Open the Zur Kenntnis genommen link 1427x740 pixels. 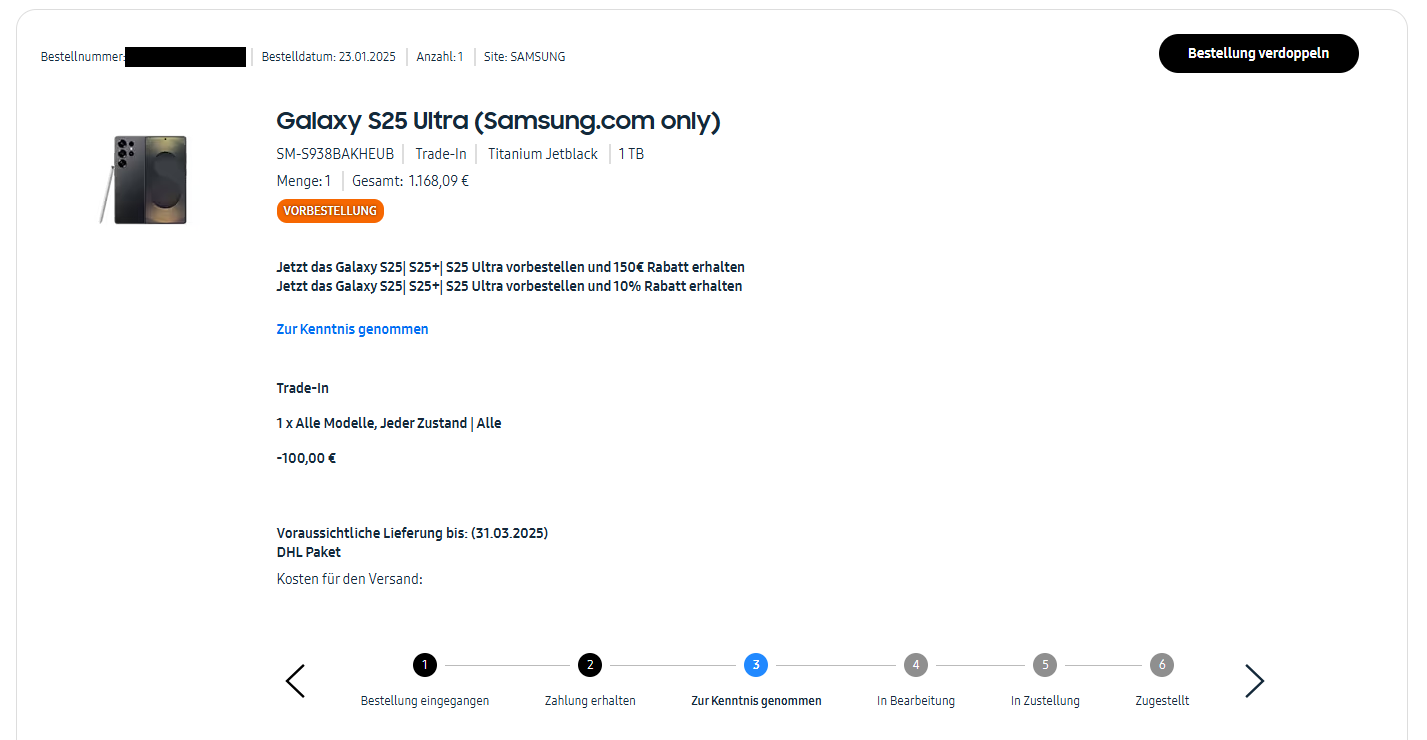(x=352, y=329)
